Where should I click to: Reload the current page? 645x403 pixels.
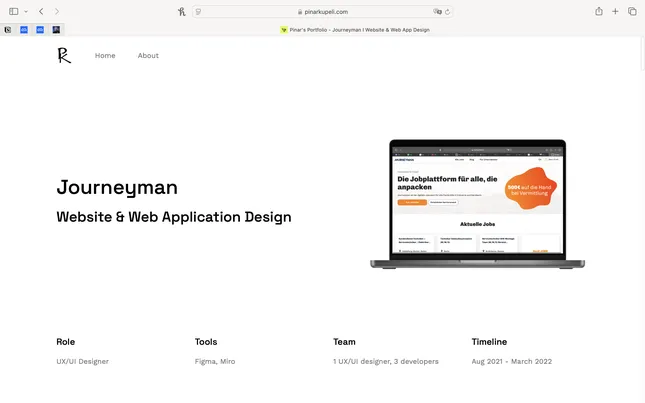point(448,12)
